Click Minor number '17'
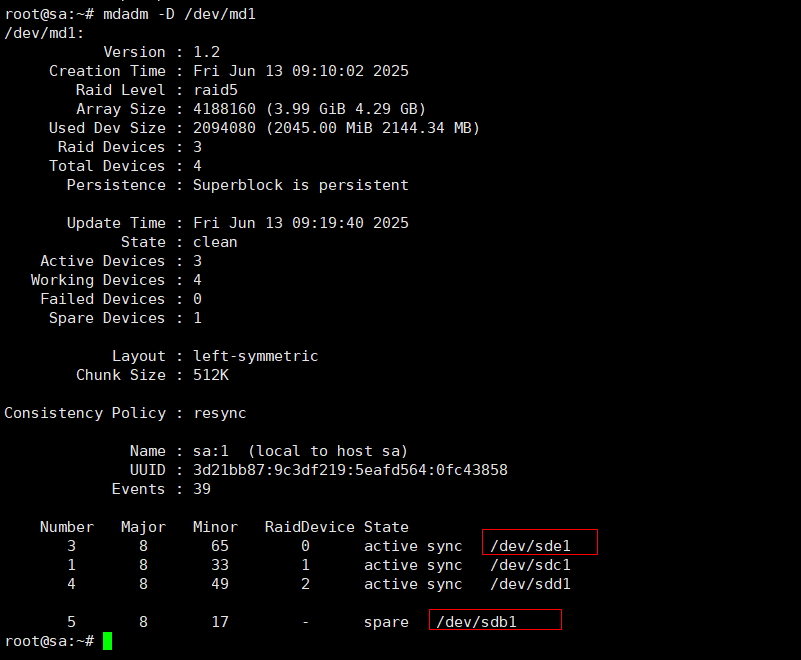 point(220,622)
